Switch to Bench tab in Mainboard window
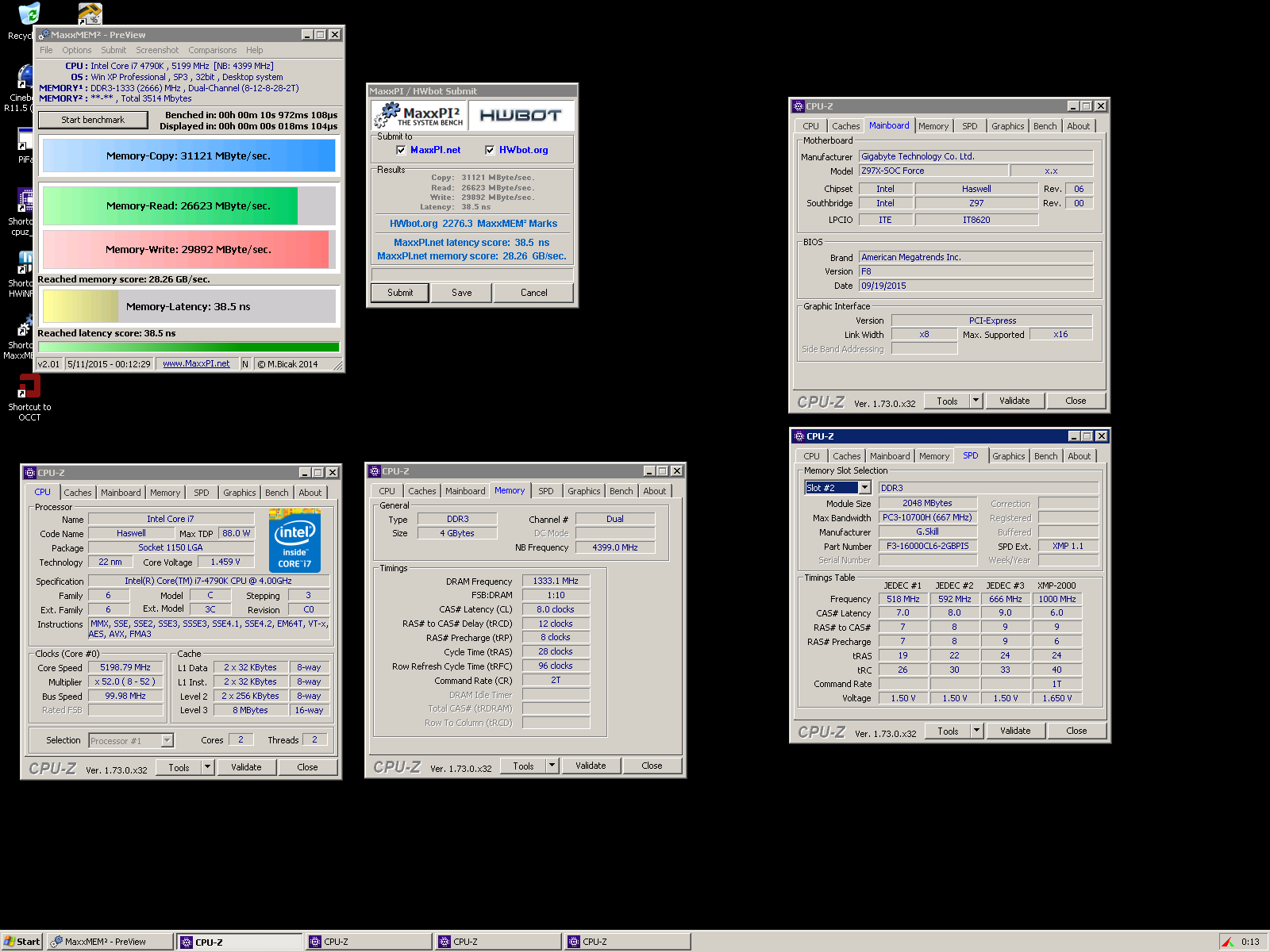The image size is (1270, 952). click(x=1045, y=126)
